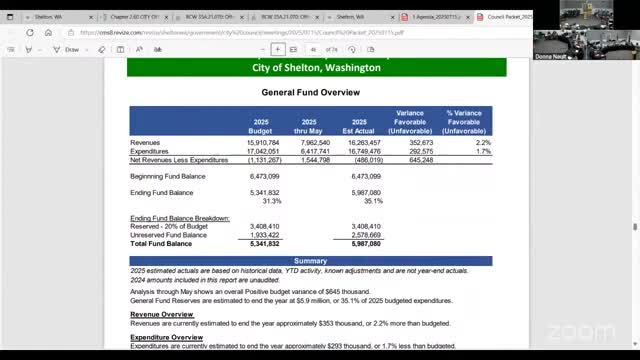This screenshot has width=640, height=360.
Task: Select the top Zoom participant video
Action: pyautogui.click(x=586, y=15)
